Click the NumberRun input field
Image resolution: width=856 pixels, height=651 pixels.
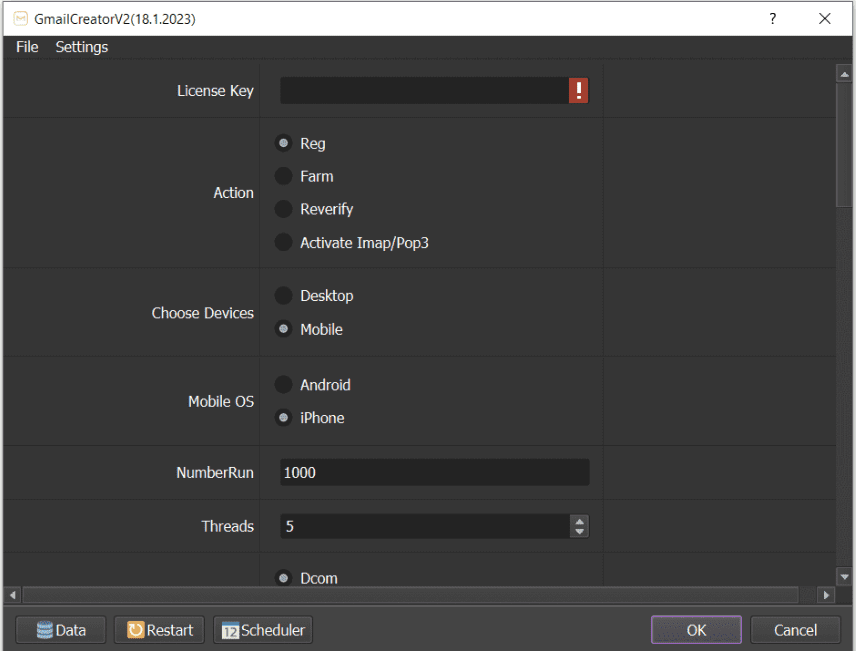435,472
